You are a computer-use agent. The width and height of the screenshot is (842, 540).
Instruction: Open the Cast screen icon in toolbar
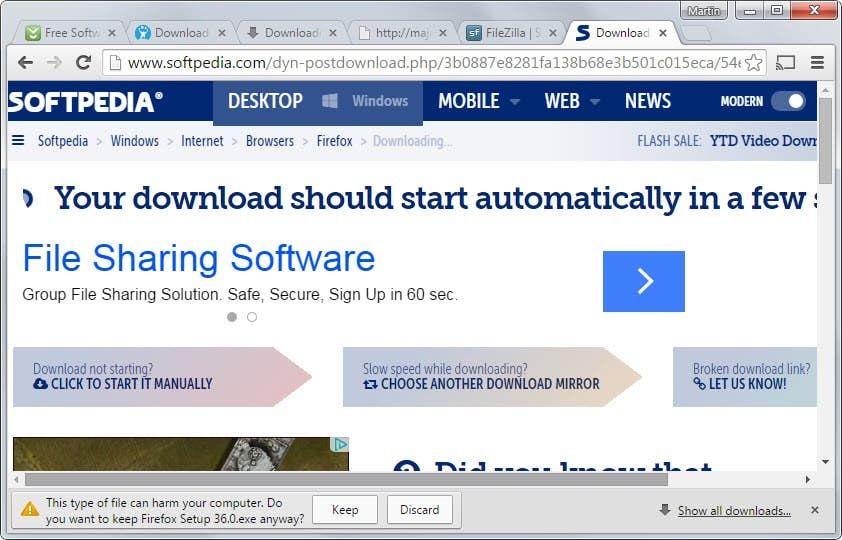pos(786,63)
